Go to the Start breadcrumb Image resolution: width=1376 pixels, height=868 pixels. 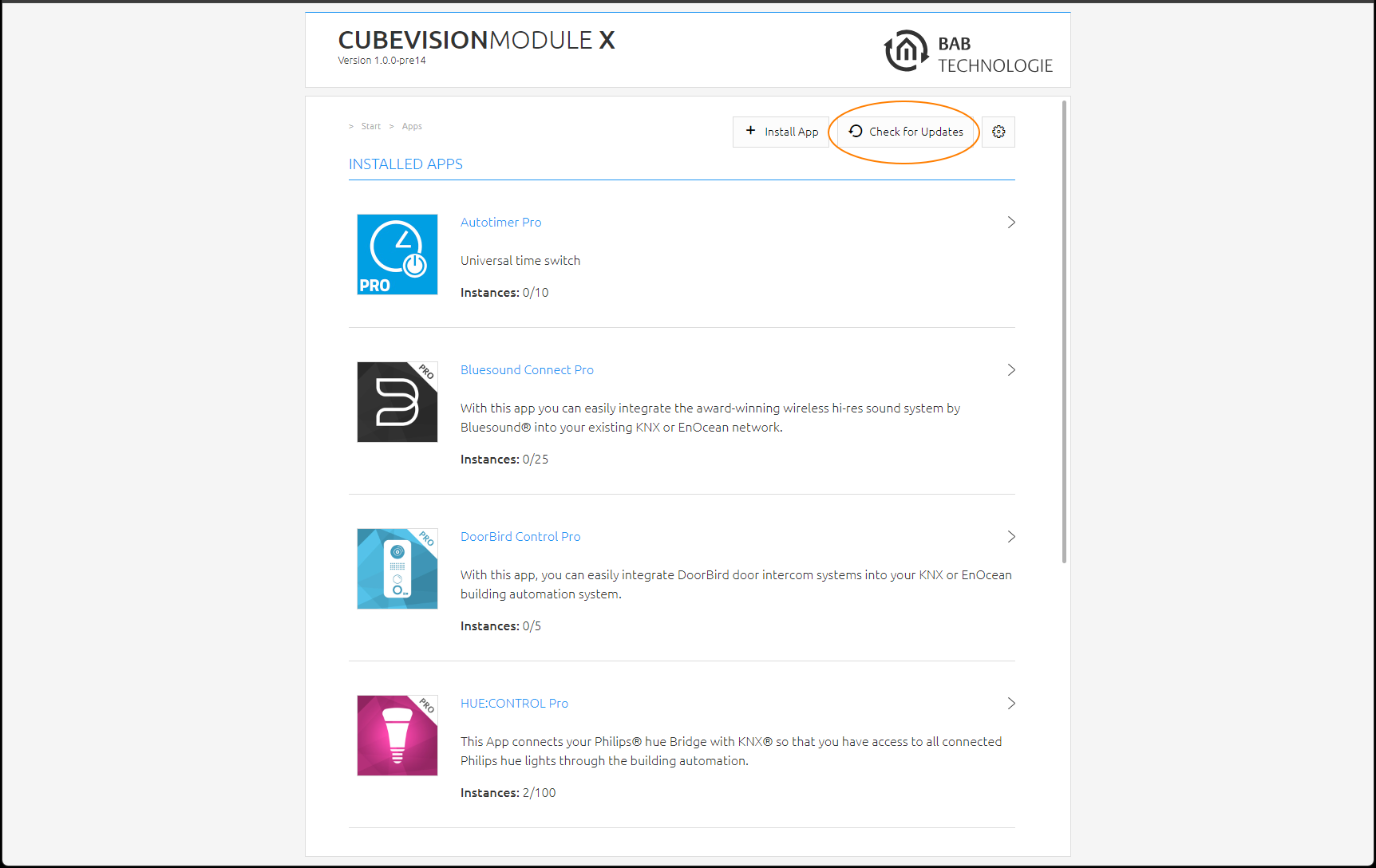click(371, 126)
